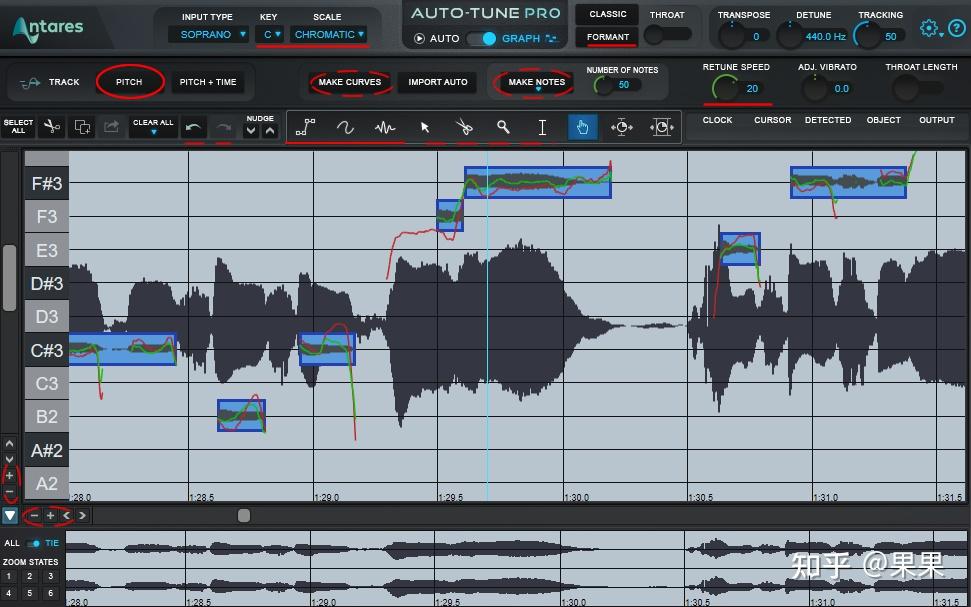Click the Cut scissors icon beside Select All
The image size is (971, 607).
(x=53, y=127)
